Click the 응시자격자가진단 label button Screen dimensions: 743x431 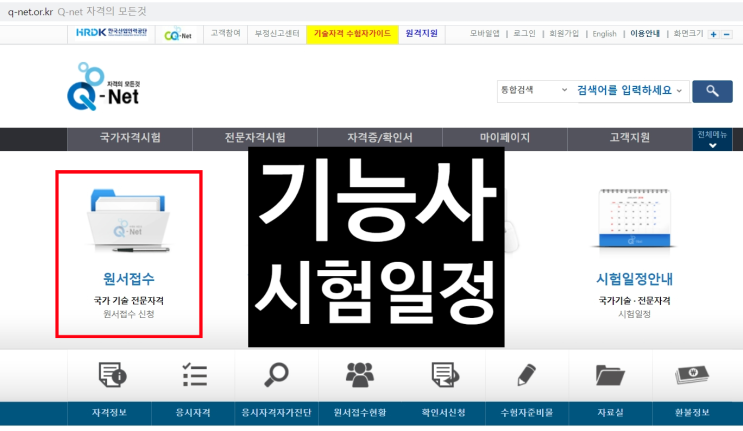tap(276, 413)
